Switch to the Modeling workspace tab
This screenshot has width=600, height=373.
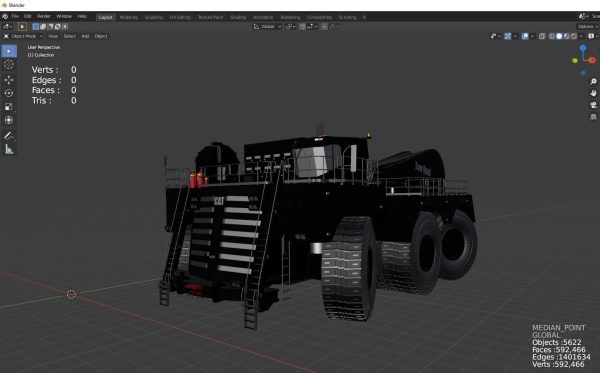click(128, 17)
